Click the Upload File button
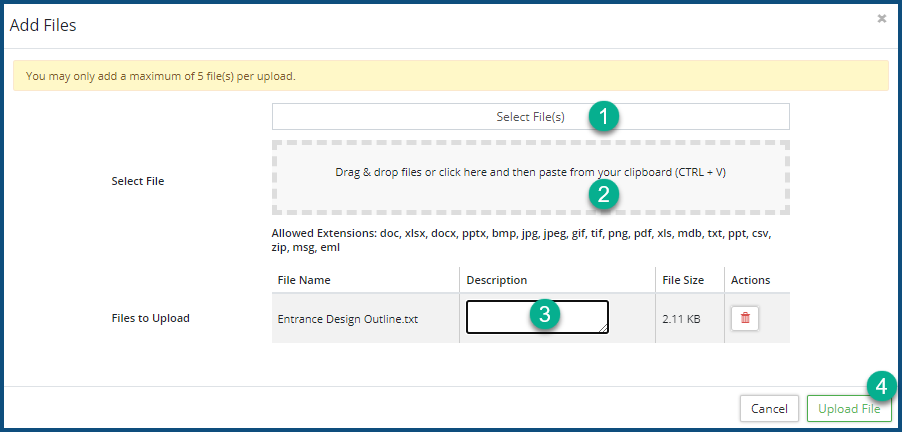 pos(848,409)
